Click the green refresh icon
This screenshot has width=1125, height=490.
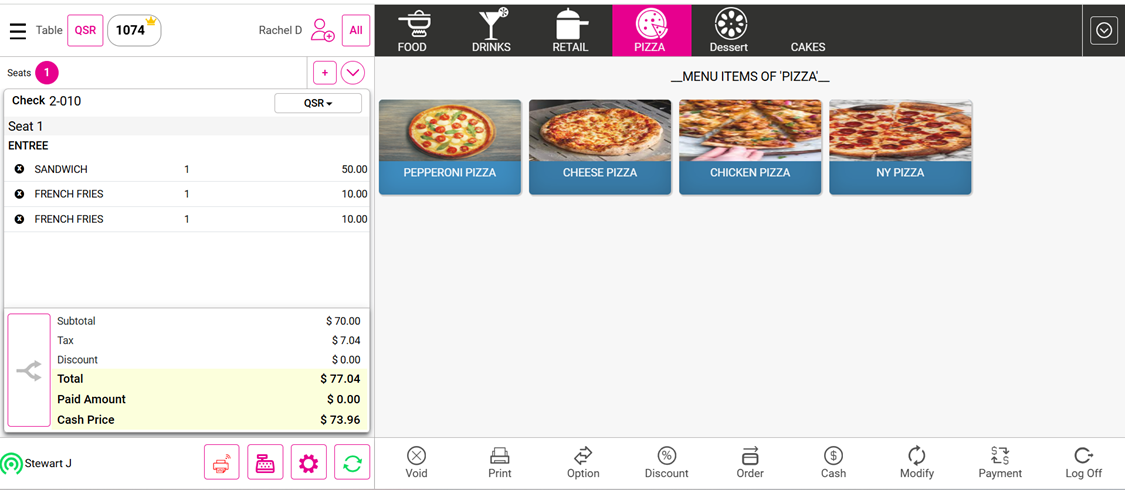tap(352, 463)
